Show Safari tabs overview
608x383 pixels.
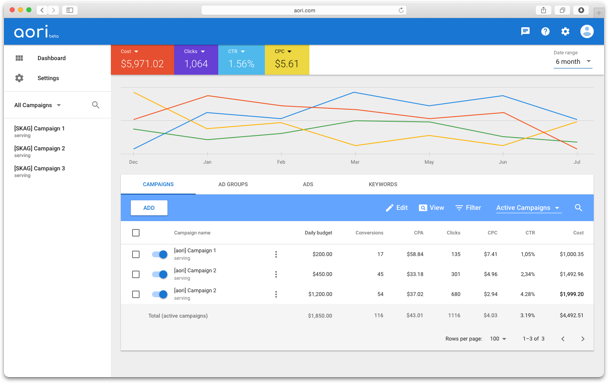coord(562,10)
